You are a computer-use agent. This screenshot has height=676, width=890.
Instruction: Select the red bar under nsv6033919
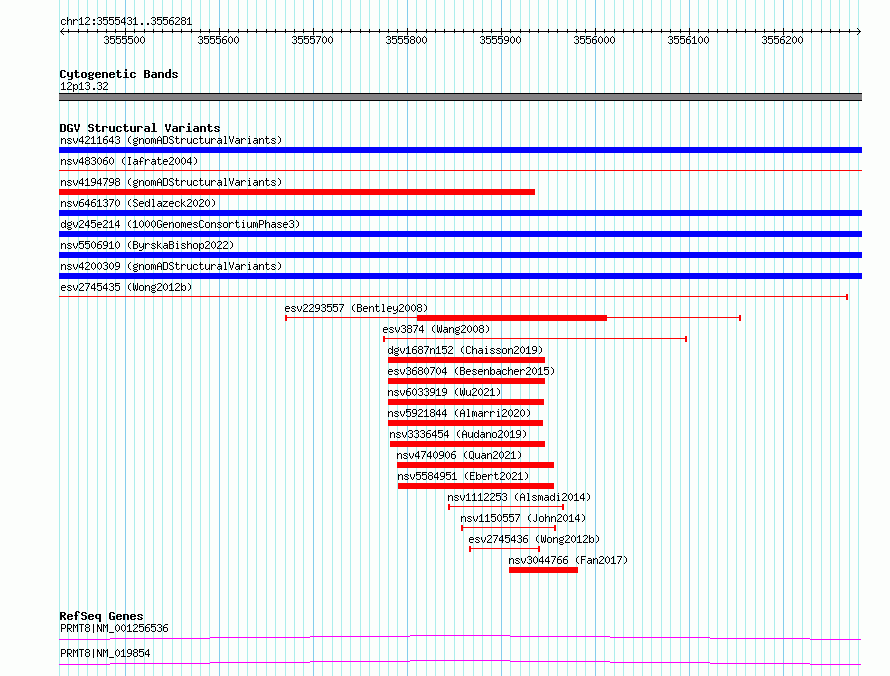[x=466, y=402]
